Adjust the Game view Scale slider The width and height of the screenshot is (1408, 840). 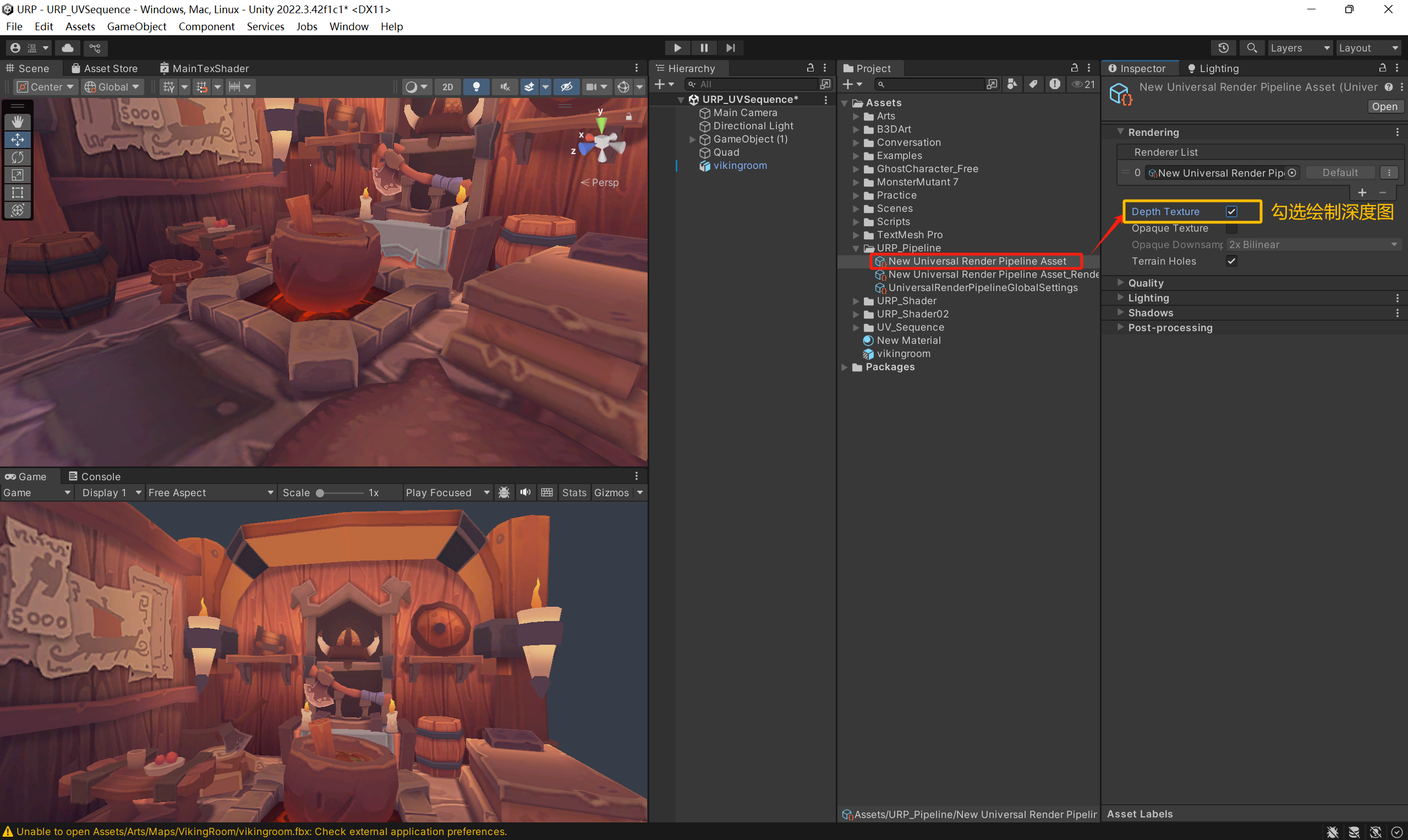click(x=320, y=493)
